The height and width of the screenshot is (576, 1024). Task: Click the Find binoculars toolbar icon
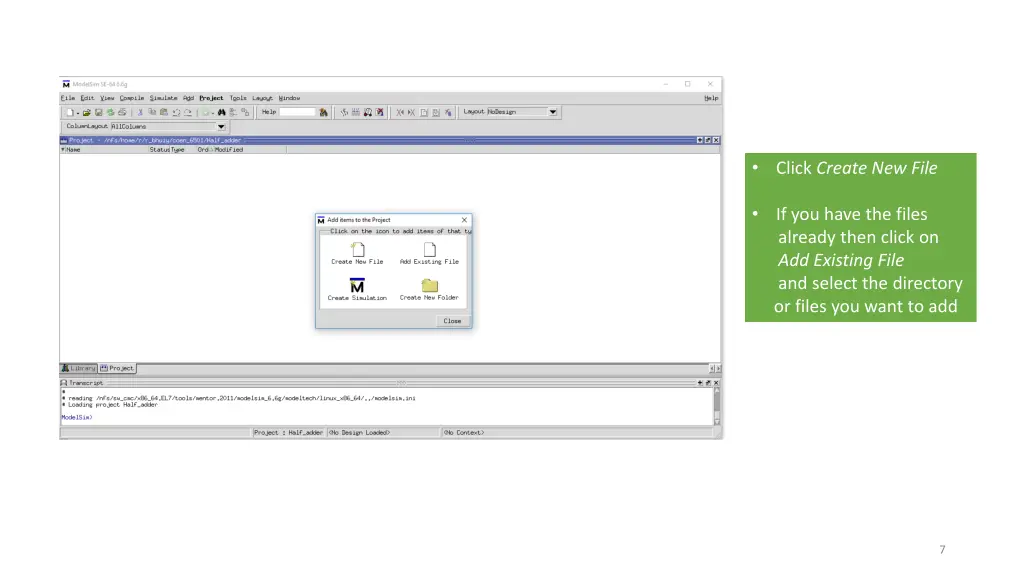pyautogui.click(x=221, y=112)
